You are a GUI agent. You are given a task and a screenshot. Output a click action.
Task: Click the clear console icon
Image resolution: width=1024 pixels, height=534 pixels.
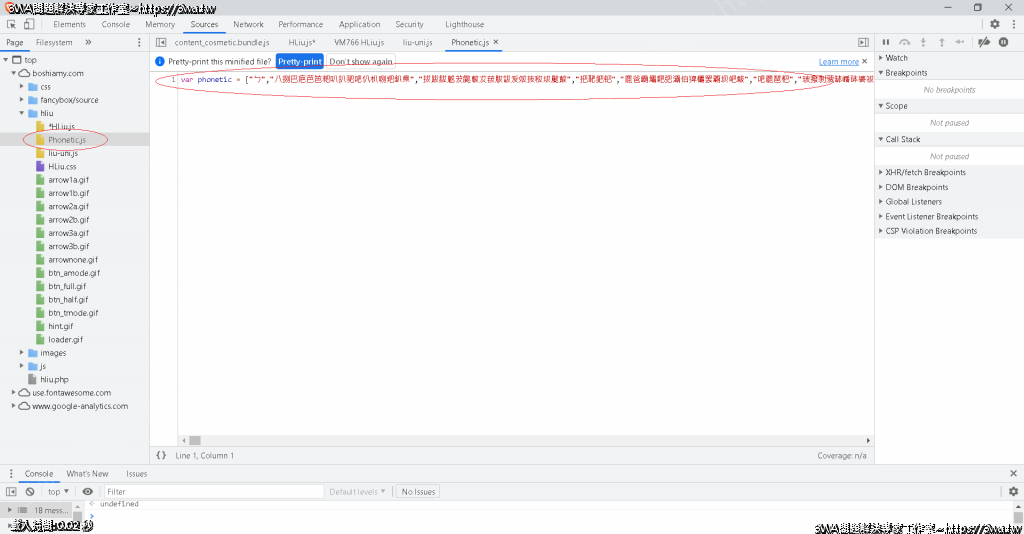[x=30, y=492]
